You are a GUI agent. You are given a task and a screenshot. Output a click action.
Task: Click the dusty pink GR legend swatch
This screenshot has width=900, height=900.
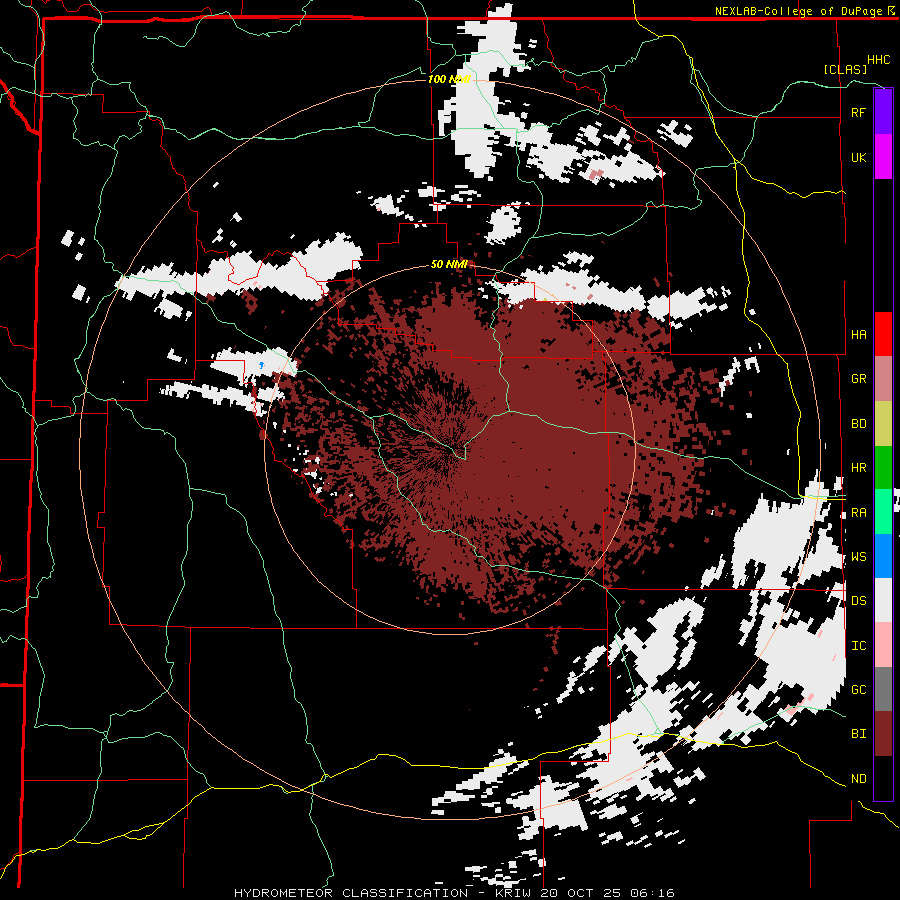point(883,379)
